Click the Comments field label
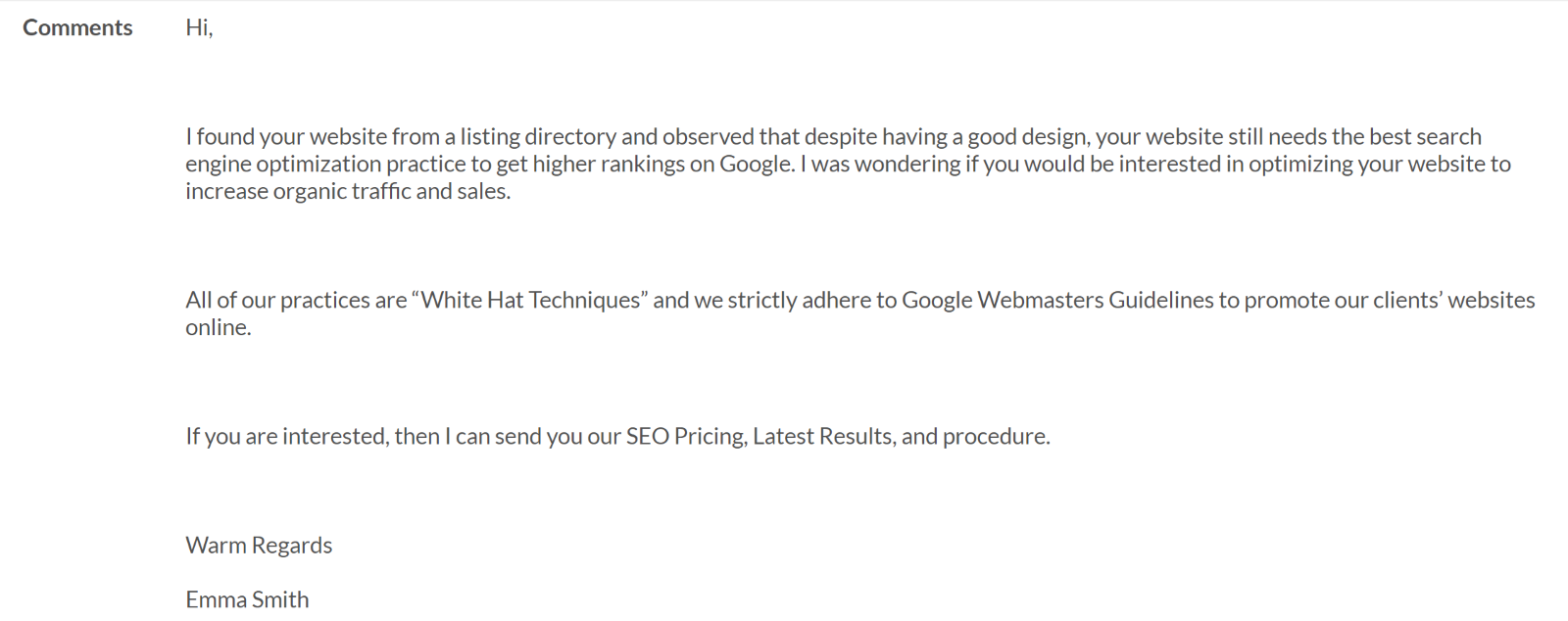This screenshot has width=1568, height=621. click(77, 27)
